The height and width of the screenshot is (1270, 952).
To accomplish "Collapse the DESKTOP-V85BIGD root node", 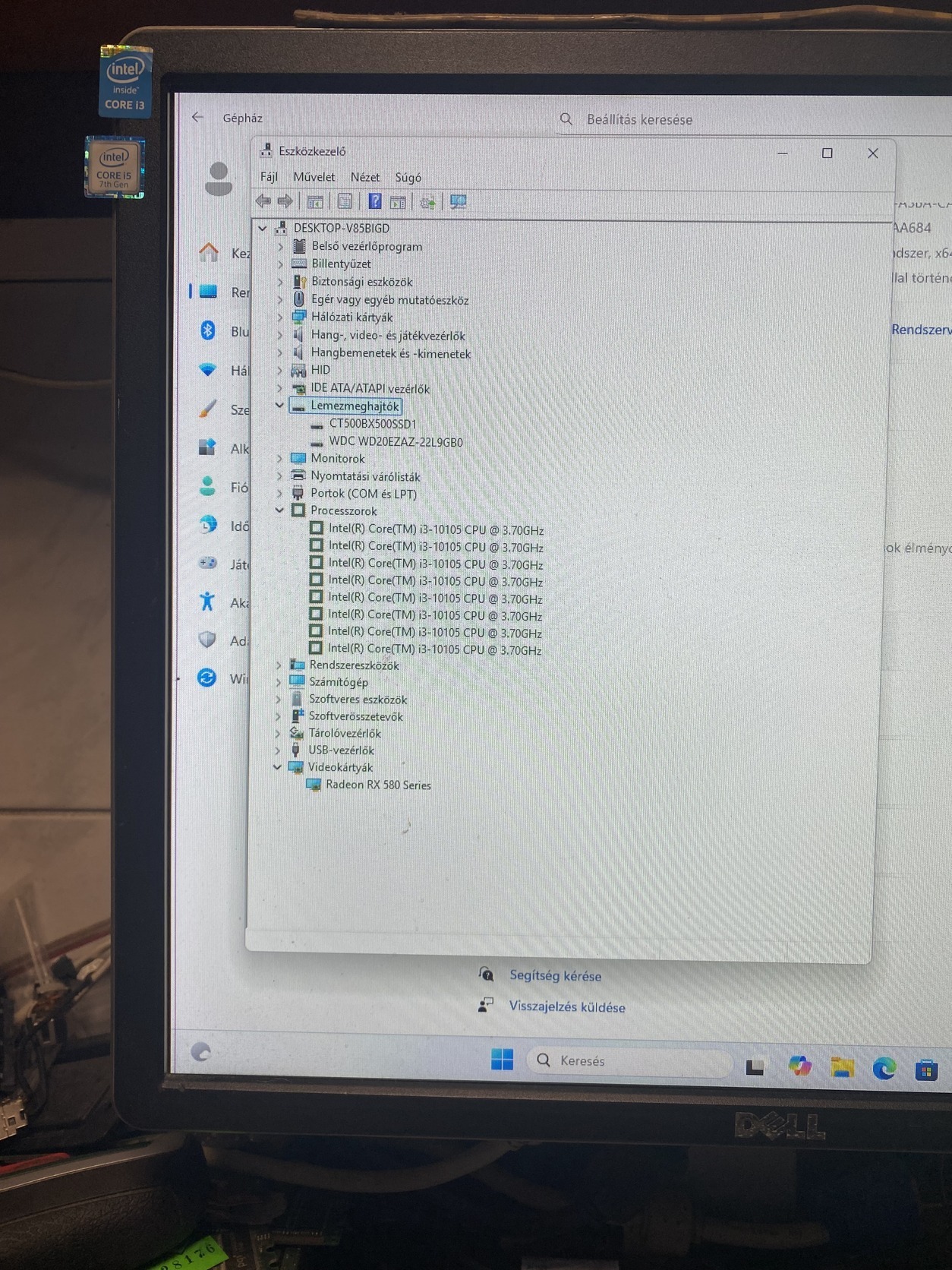I will pyautogui.click(x=263, y=228).
